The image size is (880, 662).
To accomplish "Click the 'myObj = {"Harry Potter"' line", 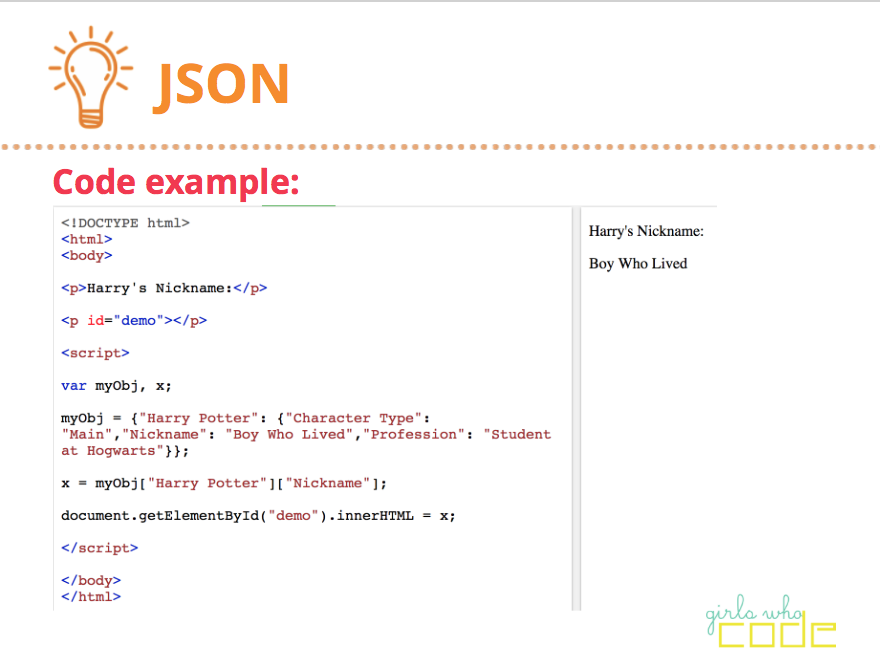I will 245,419.
